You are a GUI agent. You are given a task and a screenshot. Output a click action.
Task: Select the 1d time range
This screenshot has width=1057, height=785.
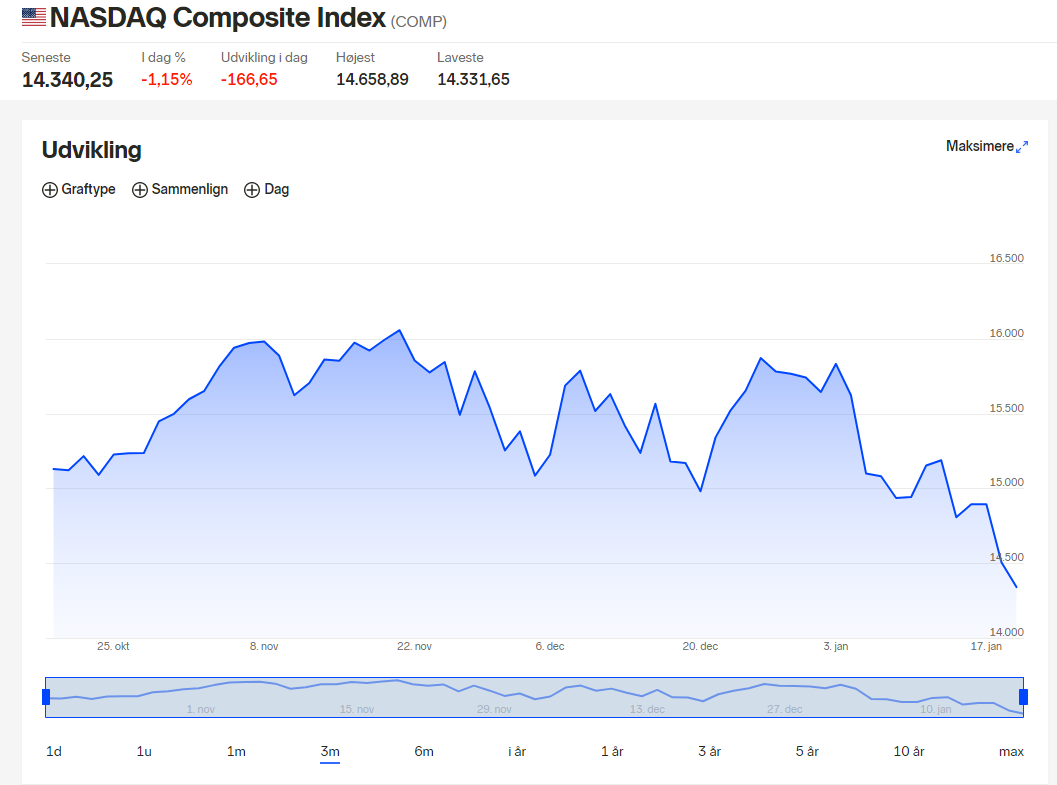54,751
